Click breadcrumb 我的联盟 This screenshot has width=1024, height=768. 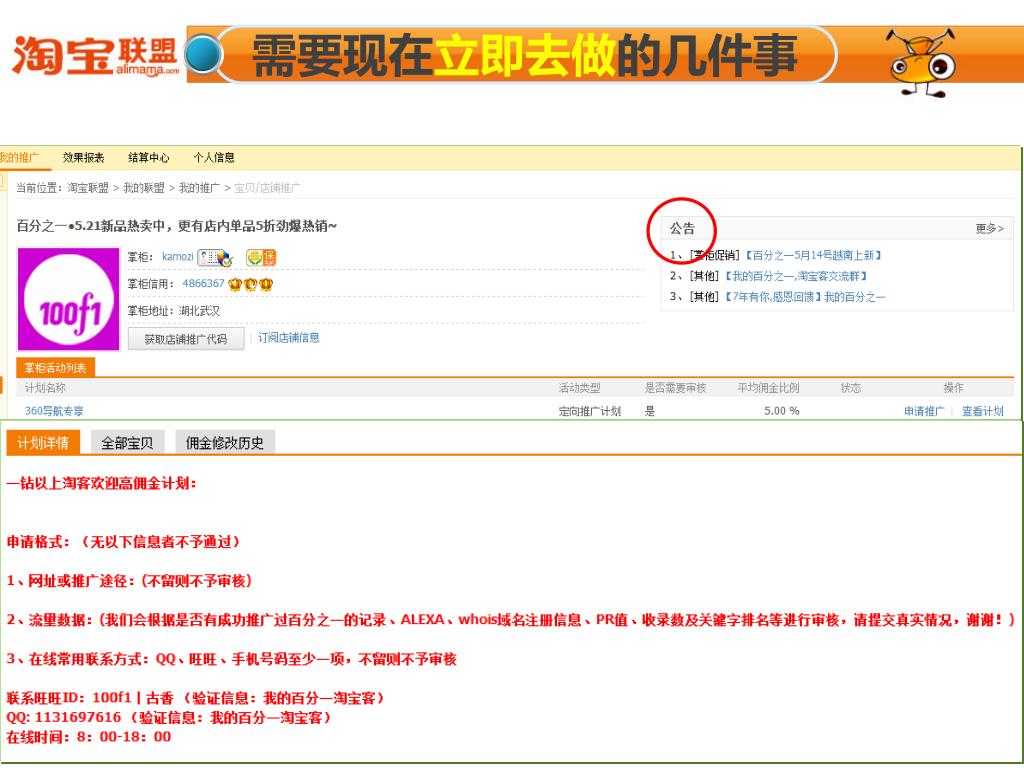coord(144,188)
